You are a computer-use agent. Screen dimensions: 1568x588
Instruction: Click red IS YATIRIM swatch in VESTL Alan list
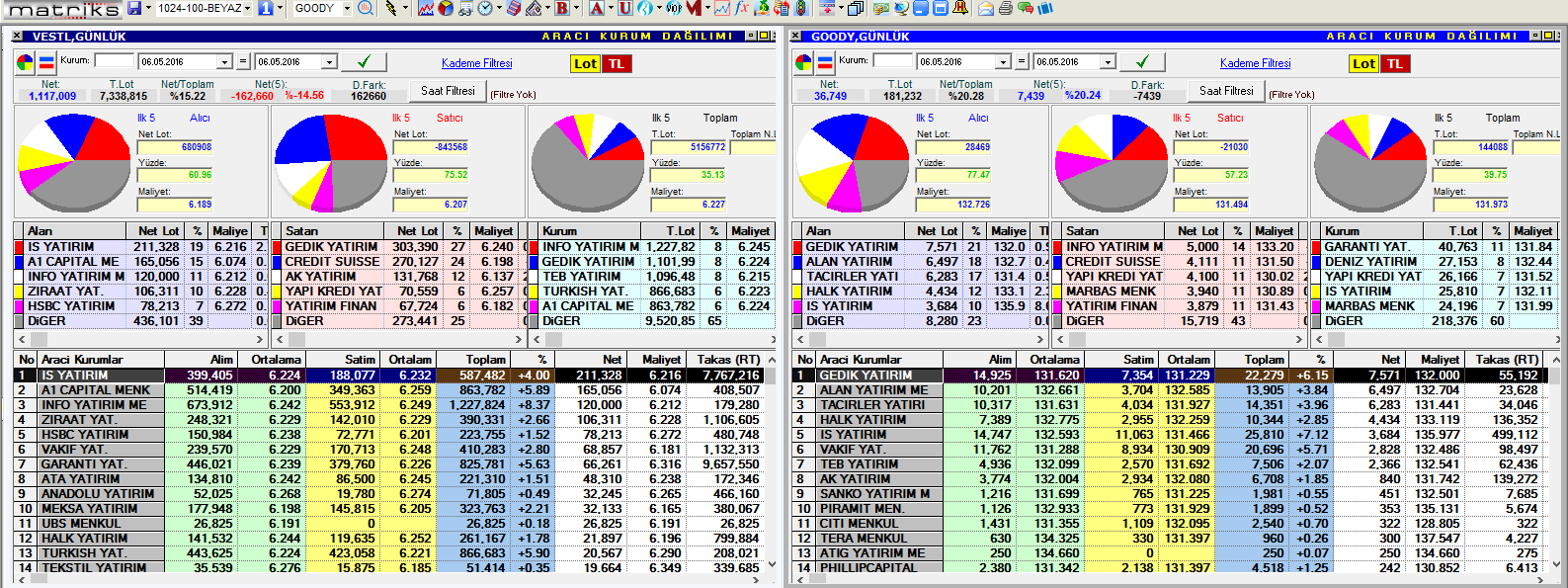pos(19,247)
